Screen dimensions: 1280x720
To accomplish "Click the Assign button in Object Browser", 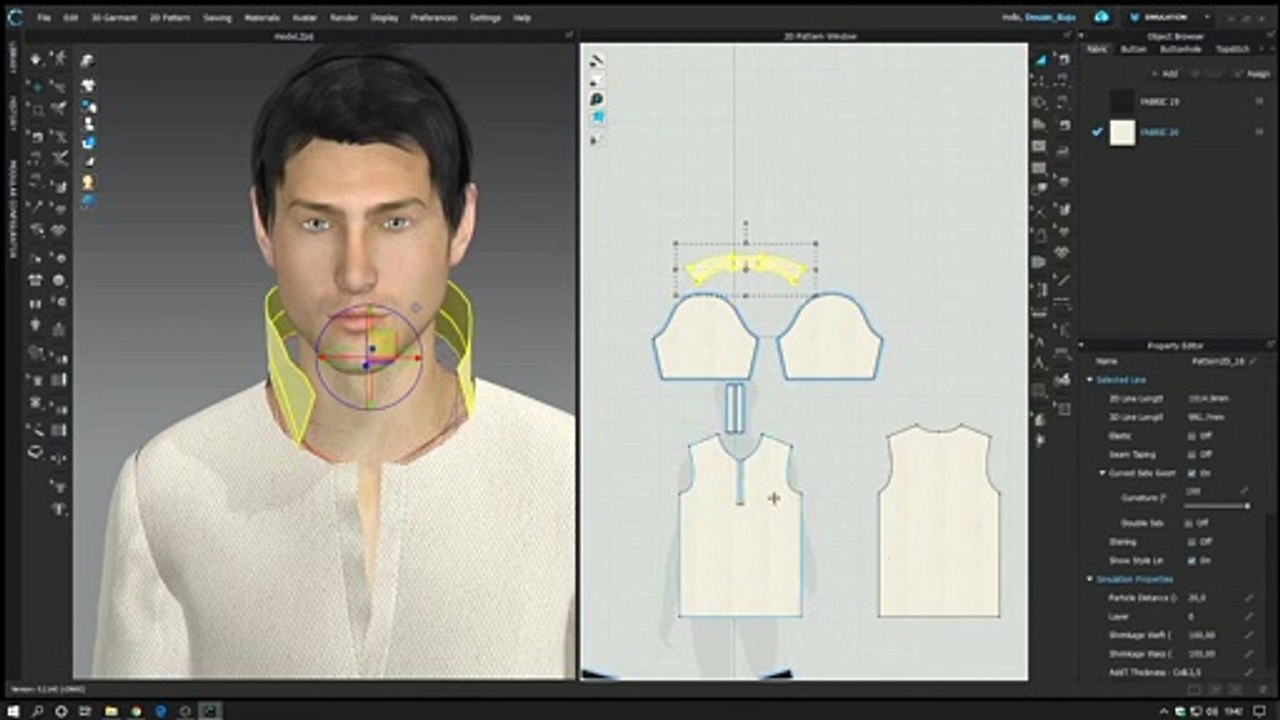I will pos(1253,74).
